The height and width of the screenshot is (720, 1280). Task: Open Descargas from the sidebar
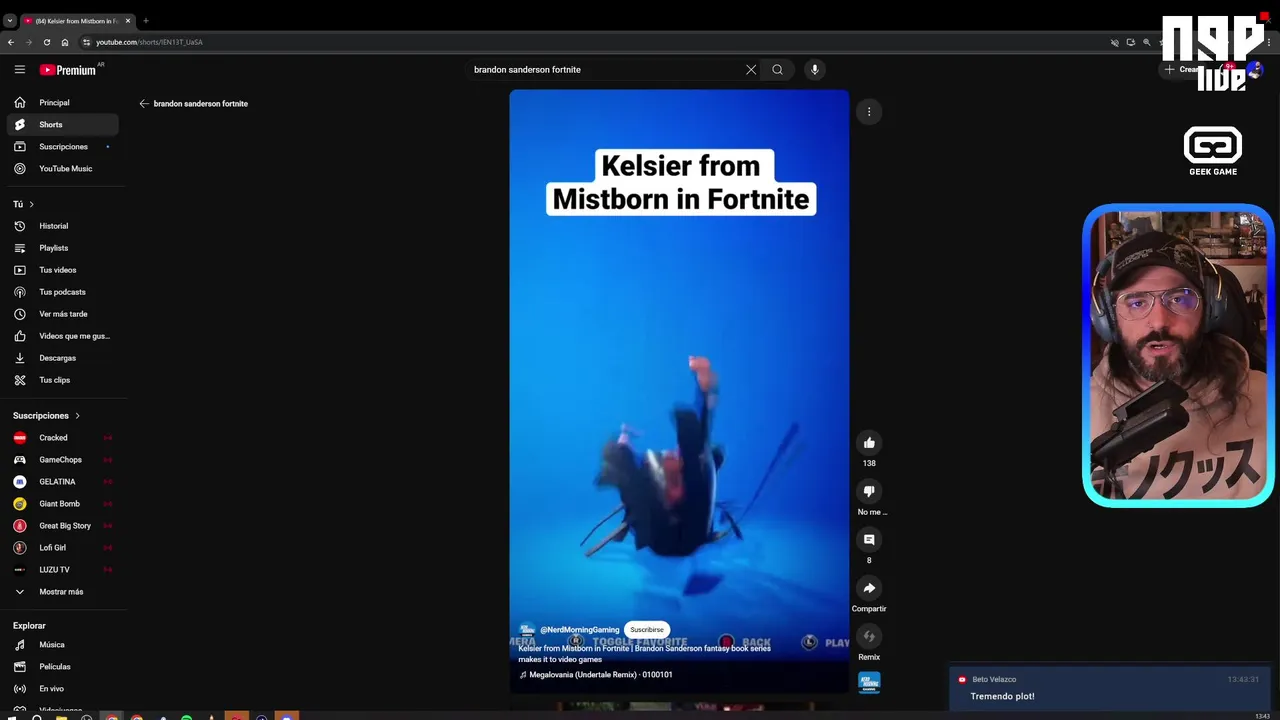62,358
